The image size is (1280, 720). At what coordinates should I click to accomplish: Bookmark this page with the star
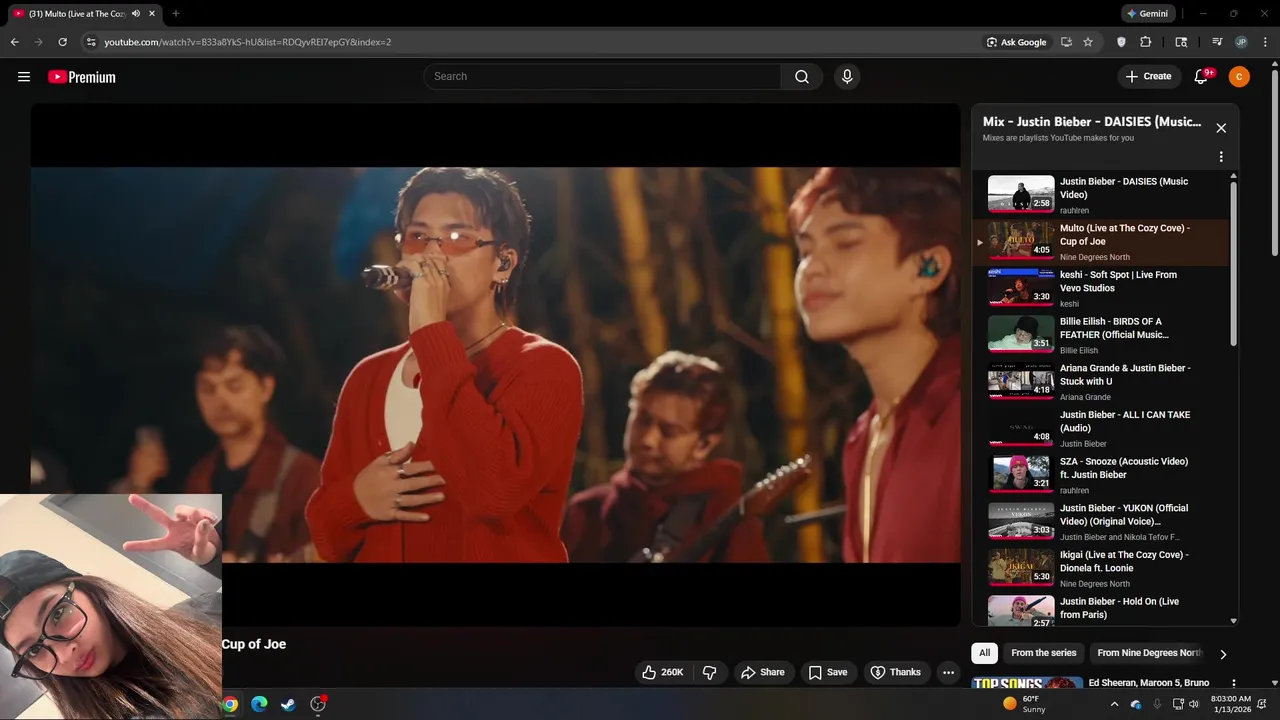click(1088, 42)
